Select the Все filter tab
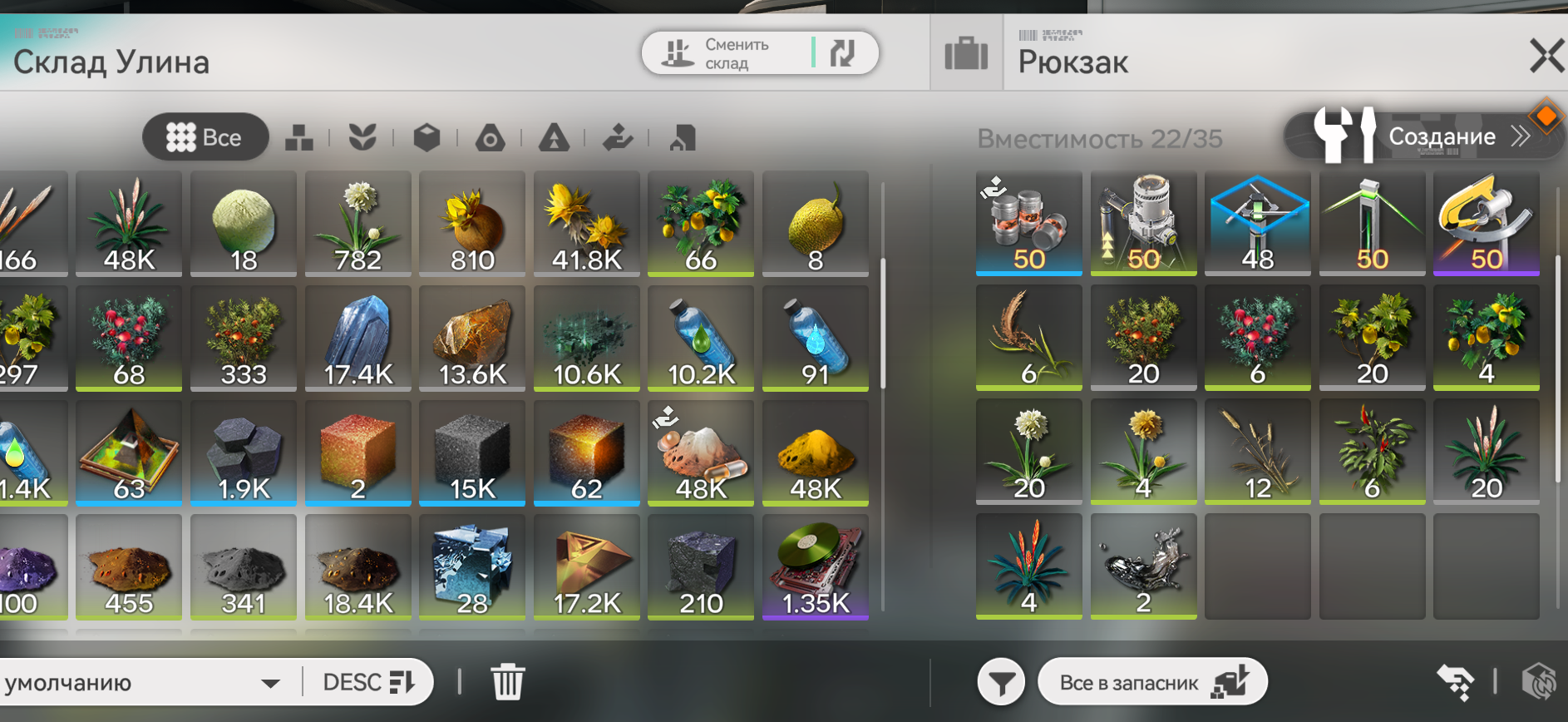1568x722 pixels. click(x=205, y=137)
